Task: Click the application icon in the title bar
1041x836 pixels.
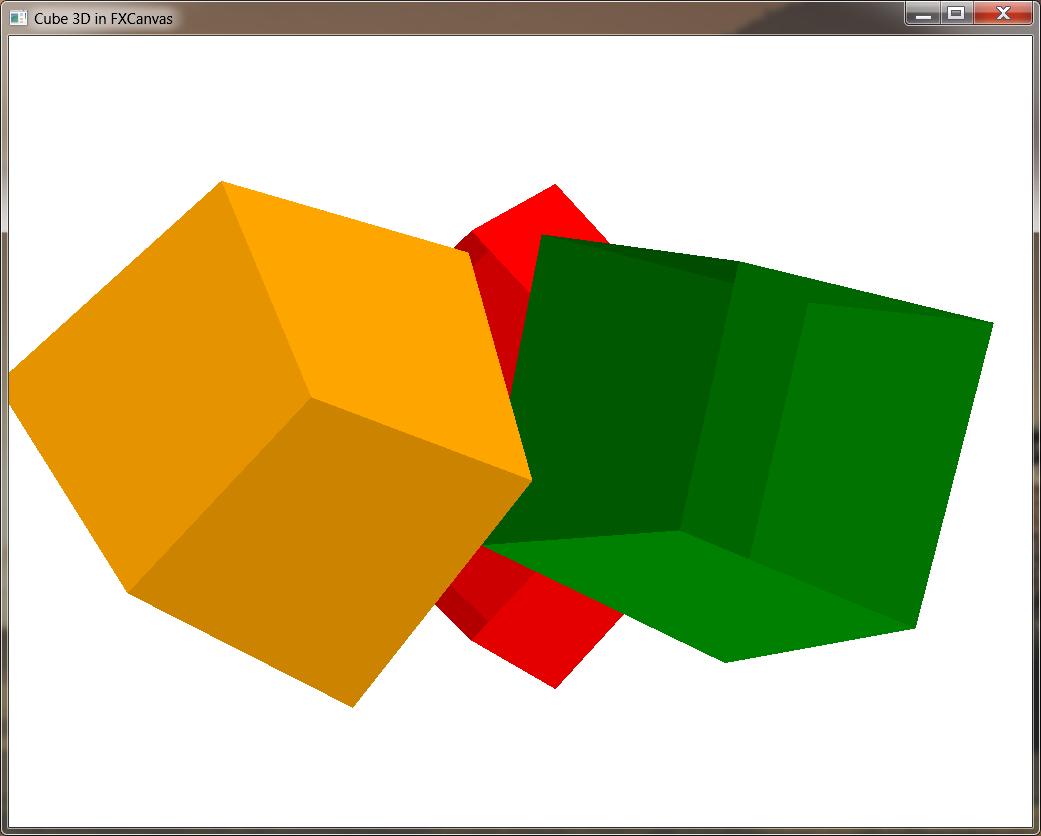Action: pyautogui.click(x=18, y=17)
